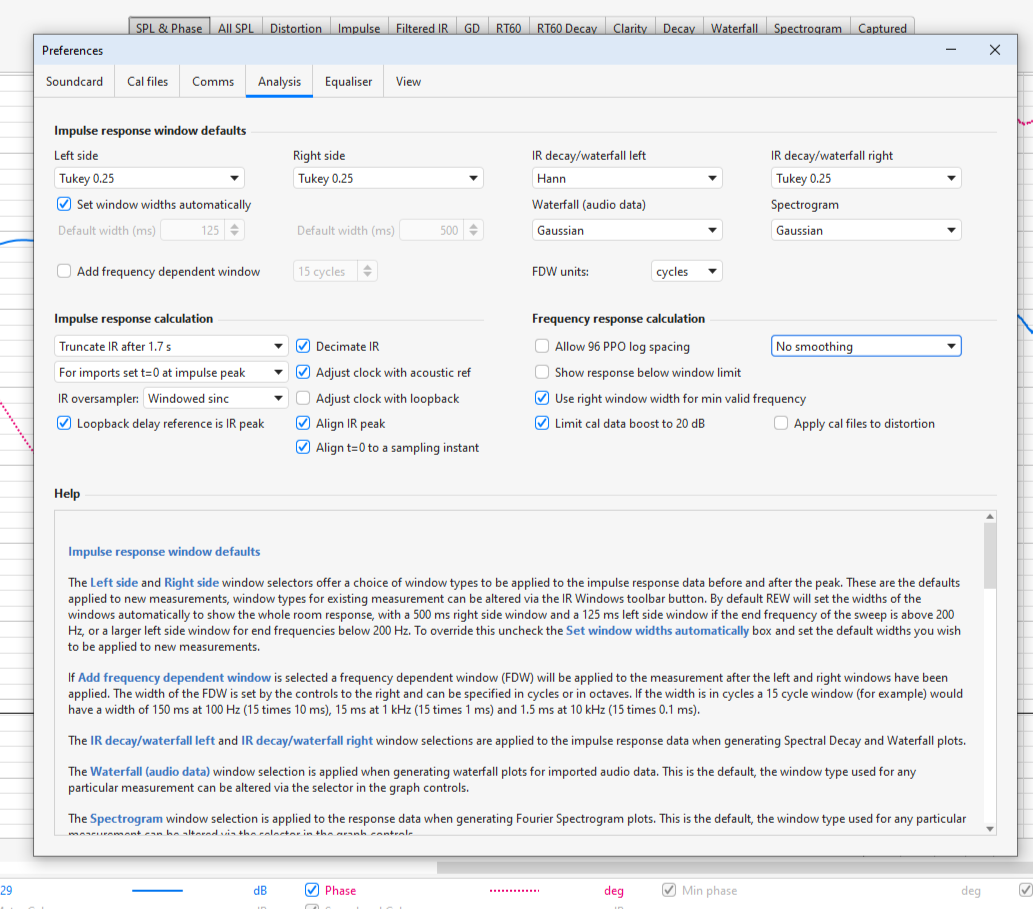Choose IR oversampler Windowed sinc dropdown
This screenshot has width=1033, height=909.
(x=215, y=399)
